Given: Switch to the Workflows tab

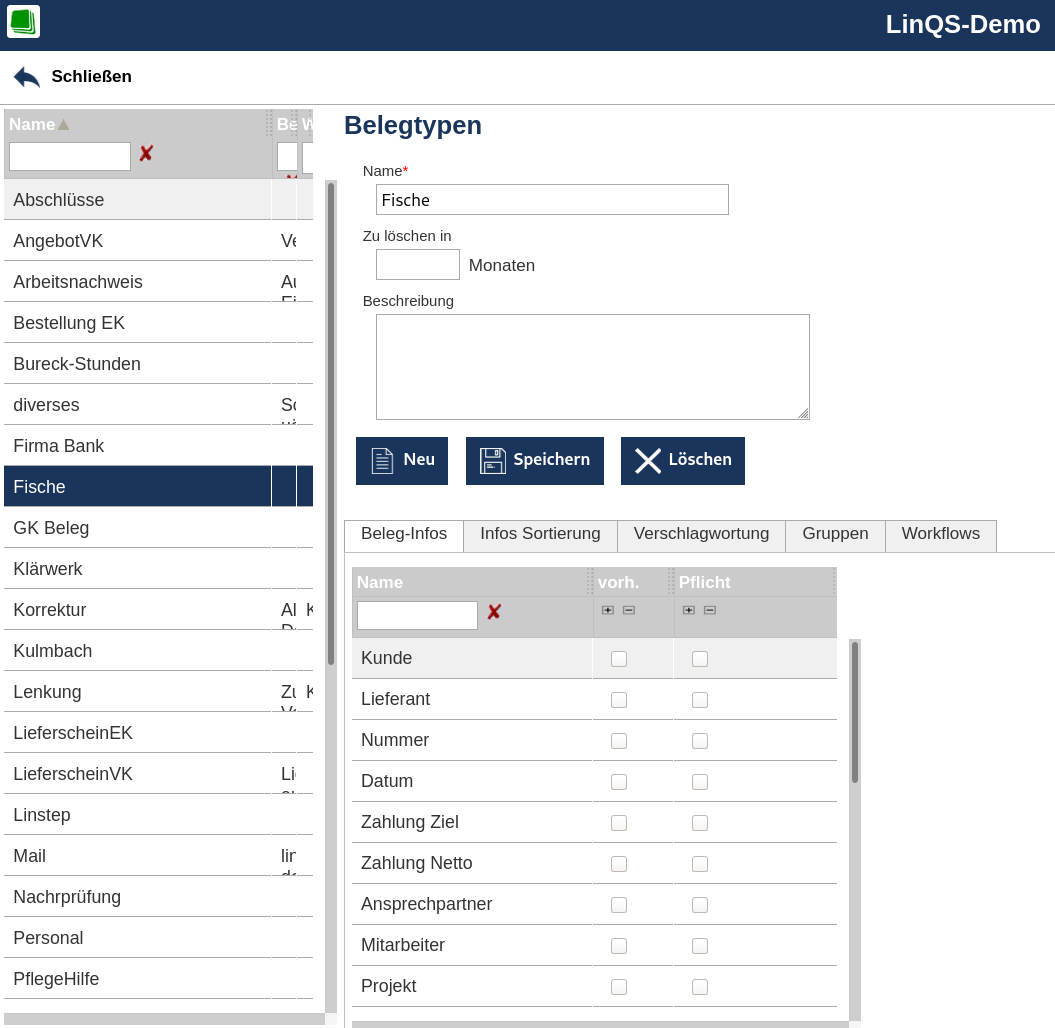Looking at the screenshot, I should click(x=940, y=534).
